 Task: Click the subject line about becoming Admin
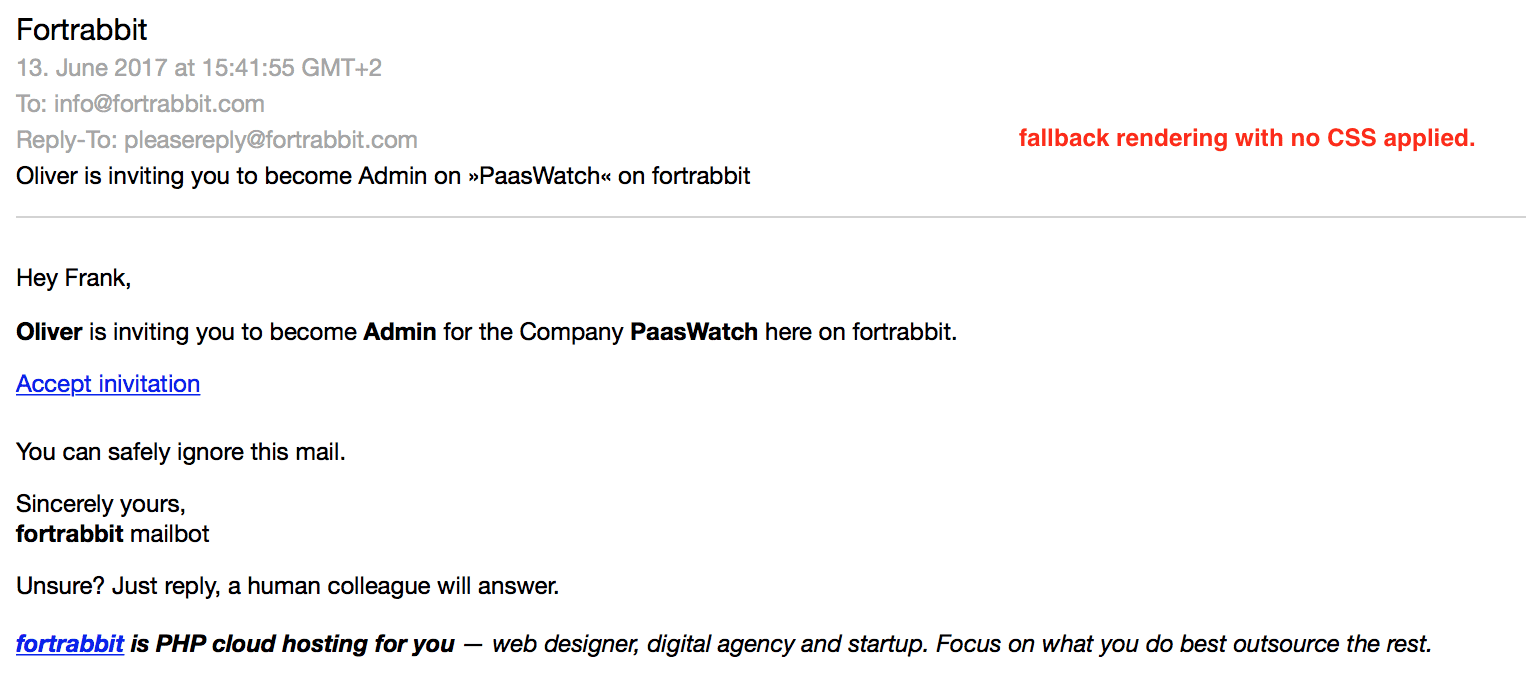(x=383, y=176)
